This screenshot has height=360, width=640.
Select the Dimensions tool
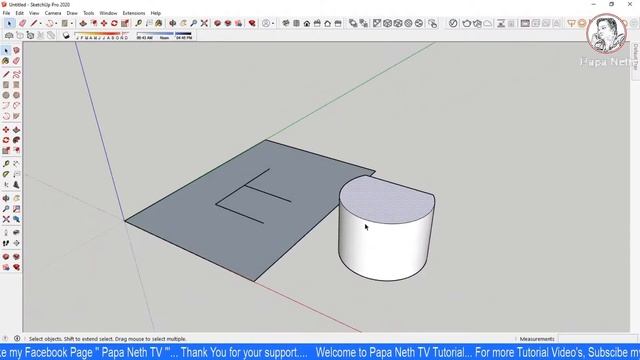pos(16,164)
